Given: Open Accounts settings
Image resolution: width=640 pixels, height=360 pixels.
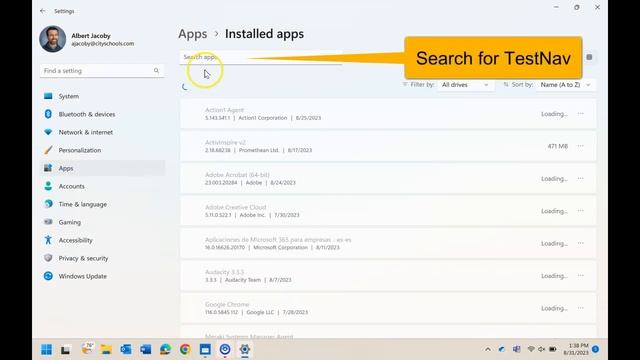Looking at the screenshot, I should 102,186.
